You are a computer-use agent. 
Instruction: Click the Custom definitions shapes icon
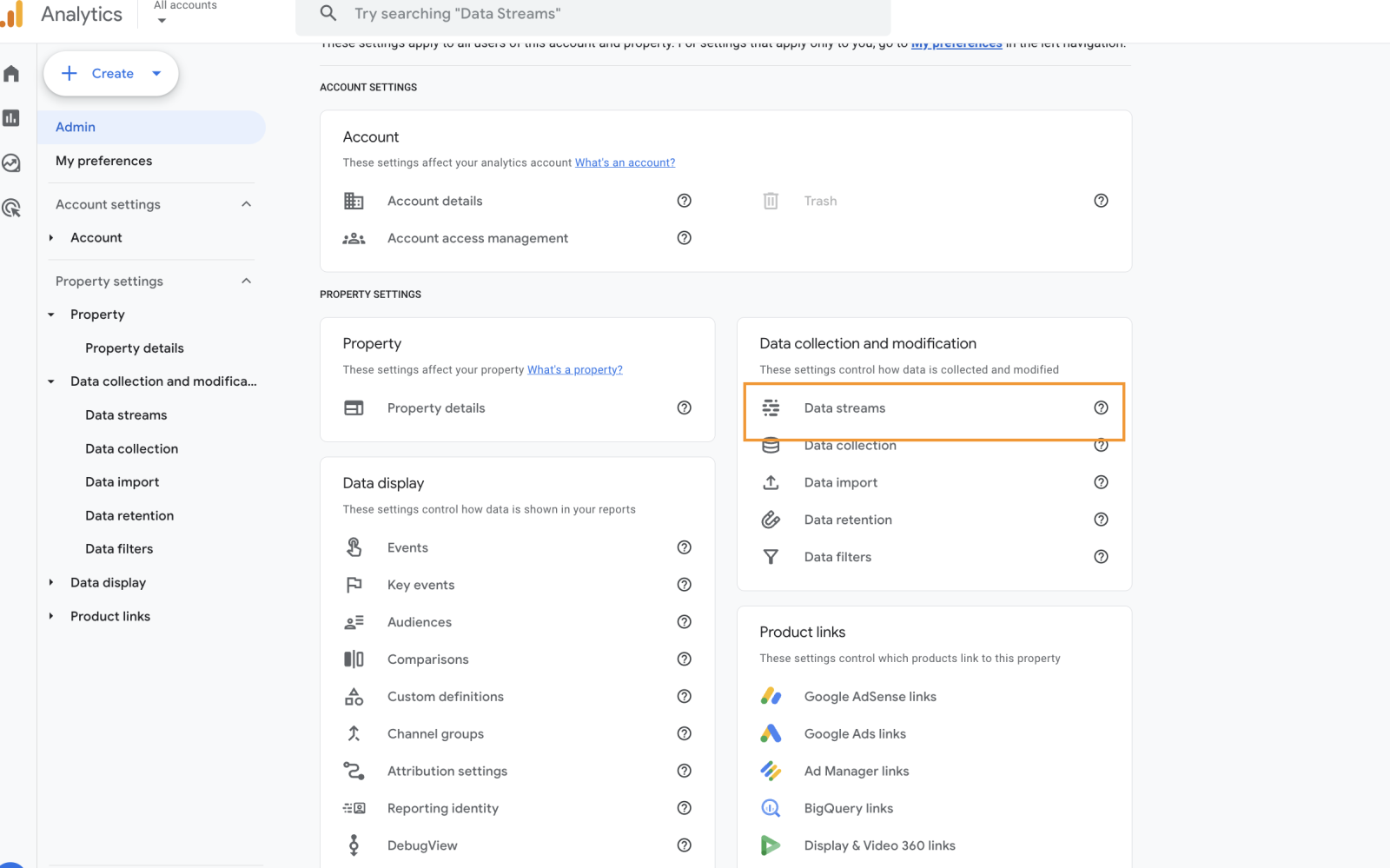point(354,696)
